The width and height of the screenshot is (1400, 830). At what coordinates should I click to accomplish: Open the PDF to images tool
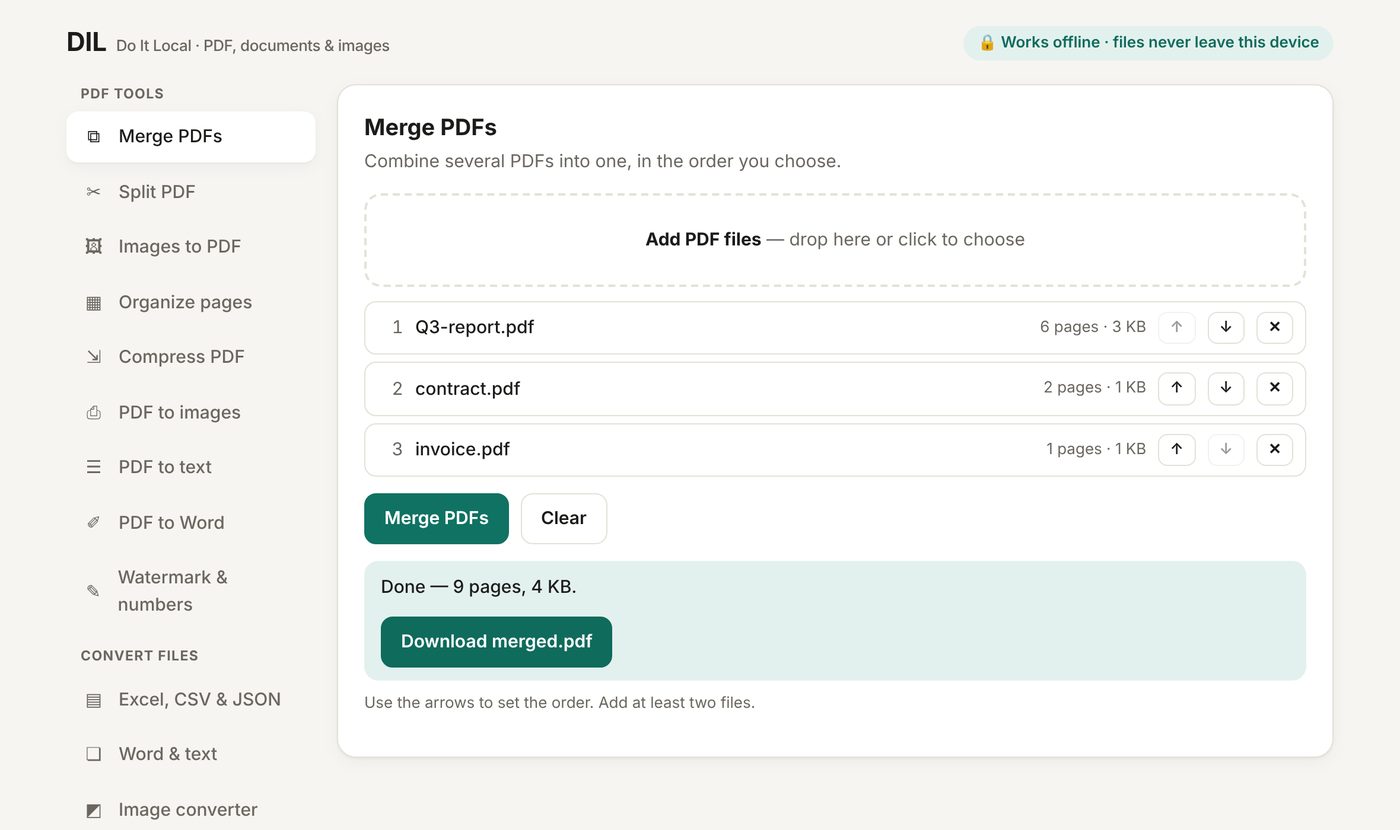(191, 412)
